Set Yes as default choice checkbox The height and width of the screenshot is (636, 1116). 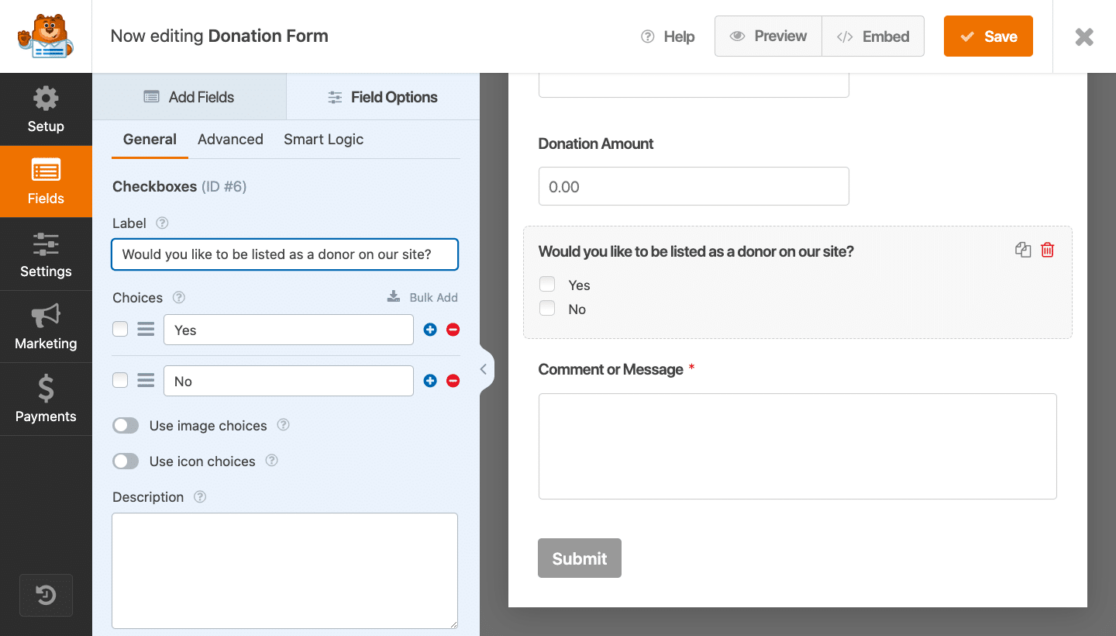(120, 329)
